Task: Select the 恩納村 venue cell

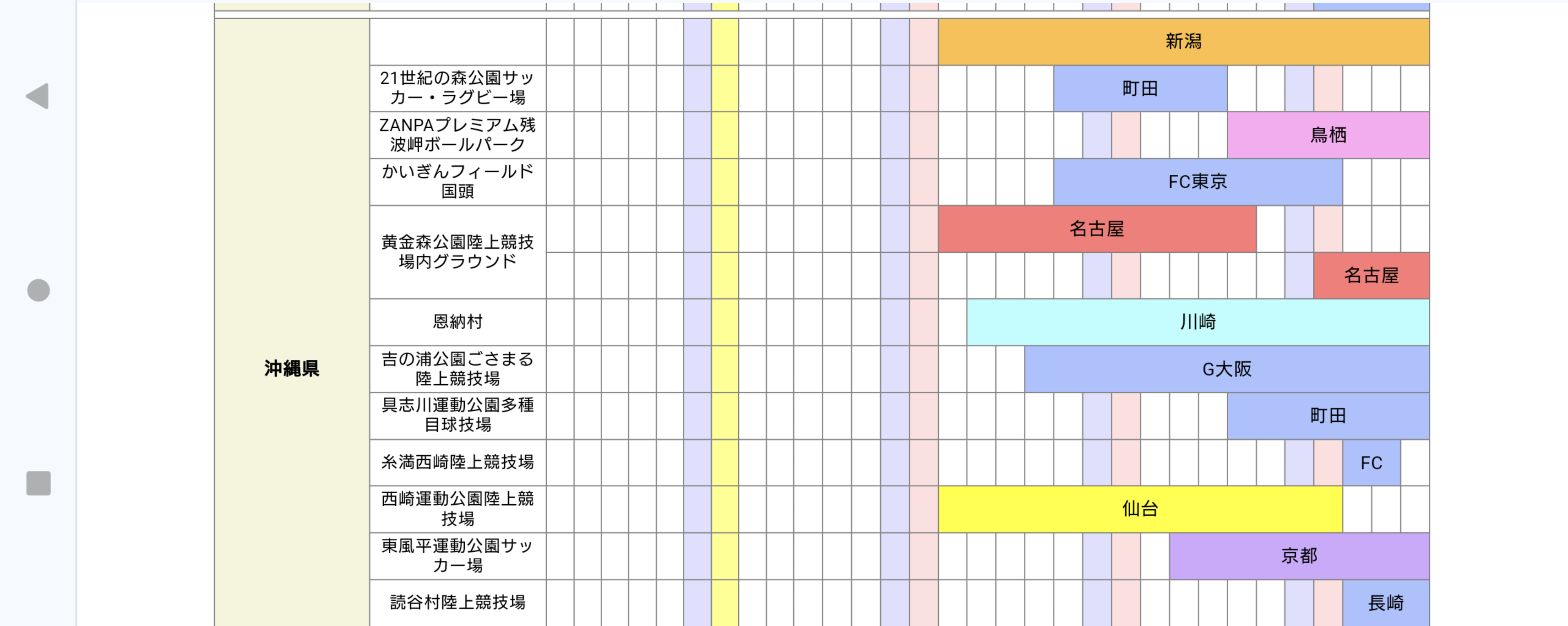Action: (458, 322)
